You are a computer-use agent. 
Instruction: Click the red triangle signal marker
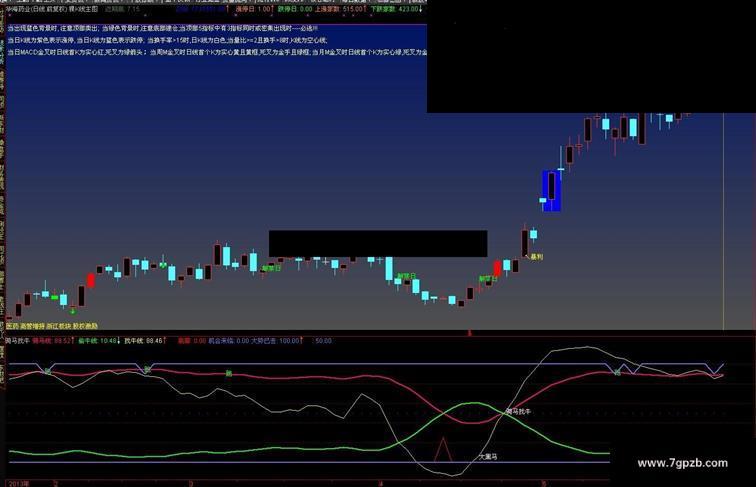(443, 450)
